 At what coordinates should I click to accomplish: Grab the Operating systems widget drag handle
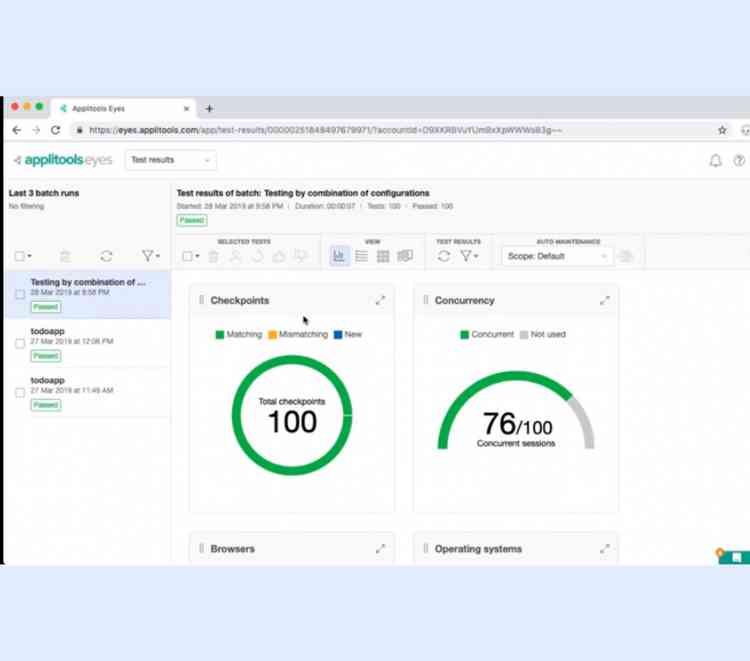pos(426,548)
